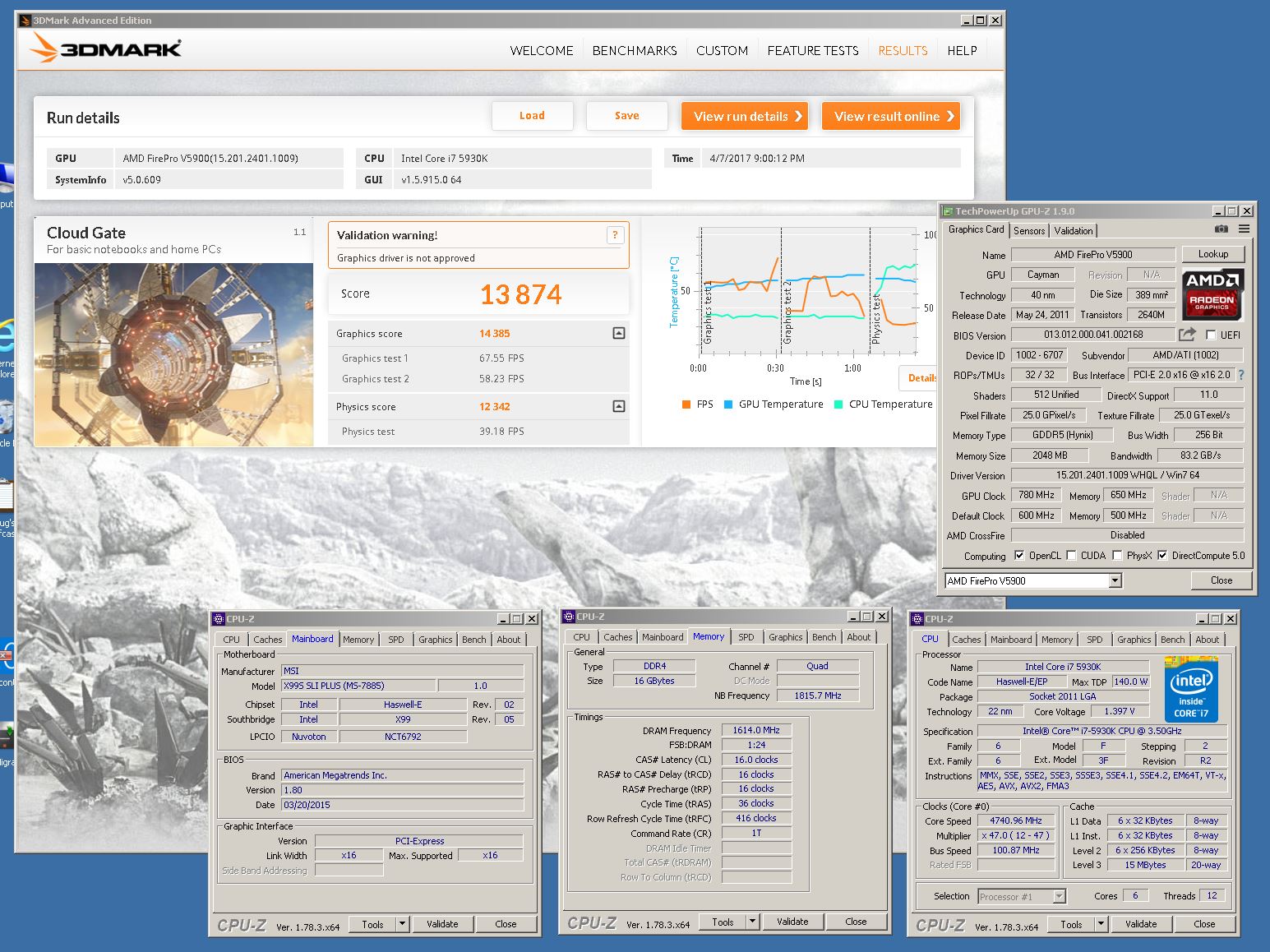The image size is (1270, 952).
Task: Open the Processor #1 selection dropdown
Action: coord(1059,896)
